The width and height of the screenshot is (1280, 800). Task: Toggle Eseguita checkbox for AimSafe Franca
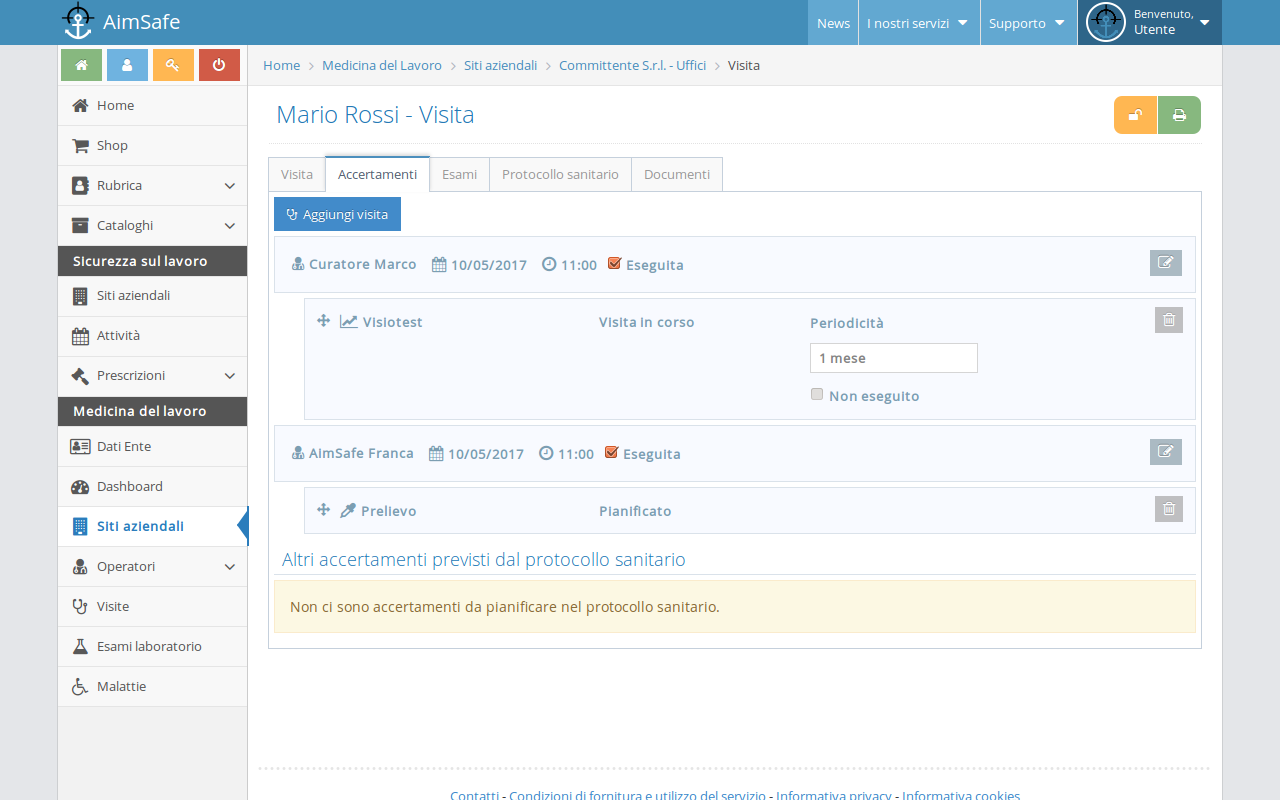[x=612, y=452]
